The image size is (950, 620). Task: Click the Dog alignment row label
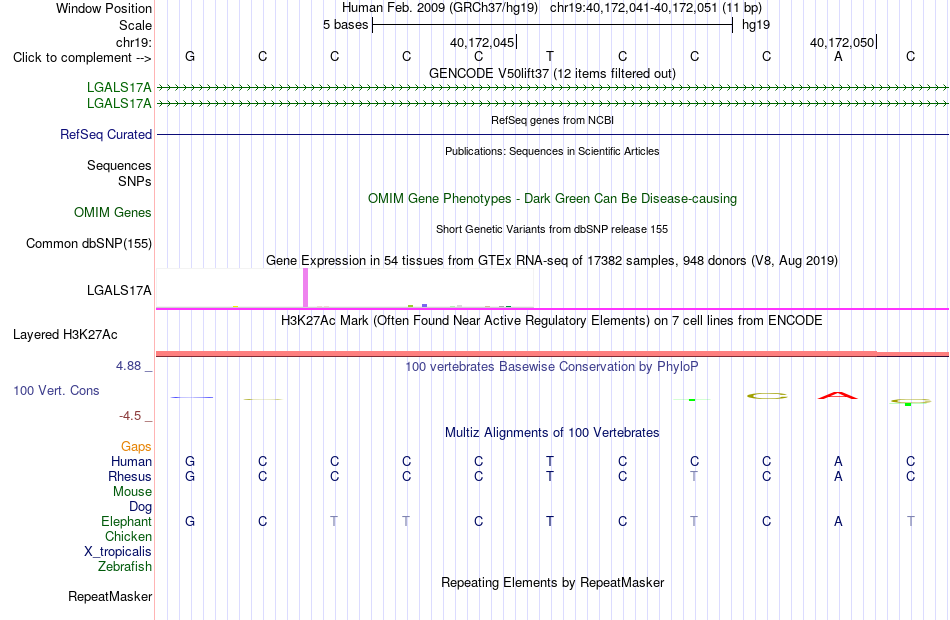coord(140,507)
